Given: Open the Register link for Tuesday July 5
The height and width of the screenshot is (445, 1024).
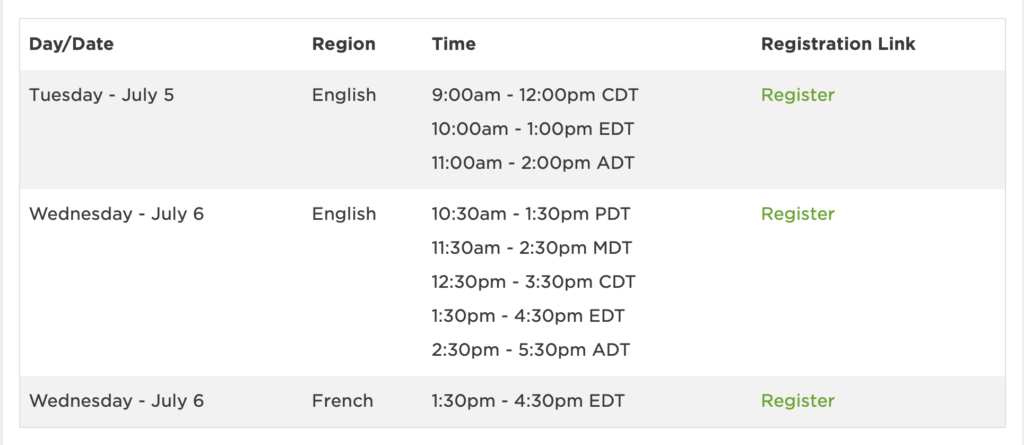Looking at the screenshot, I should coord(797,95).
